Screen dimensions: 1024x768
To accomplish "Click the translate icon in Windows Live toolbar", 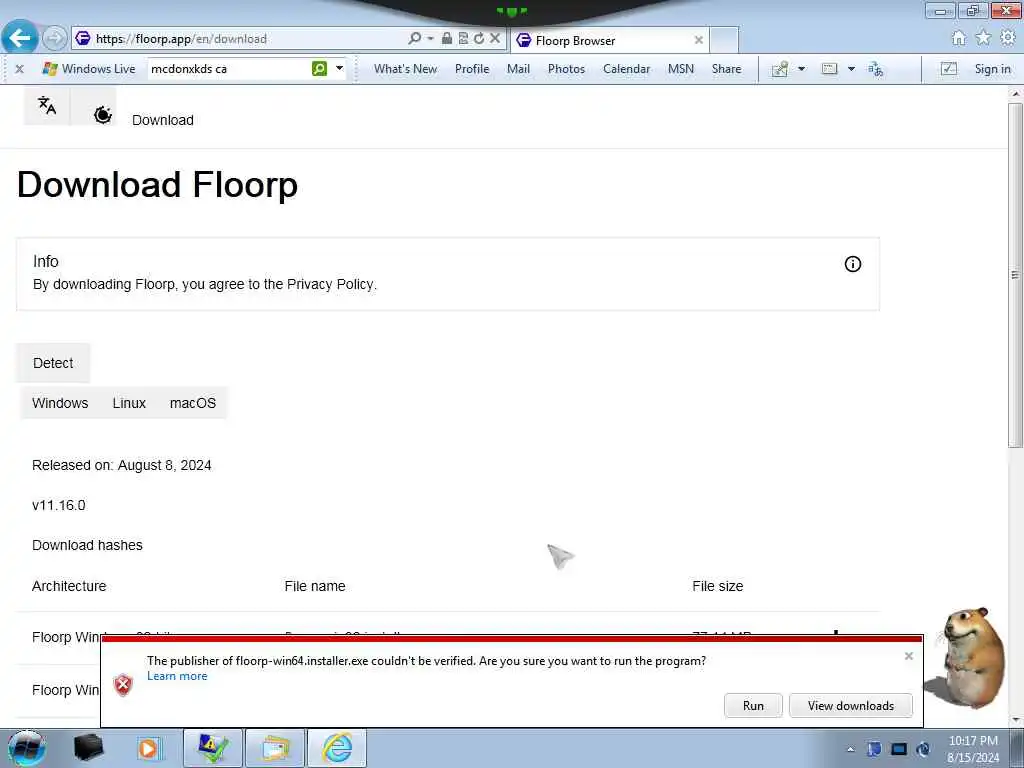I will (876, 69).
